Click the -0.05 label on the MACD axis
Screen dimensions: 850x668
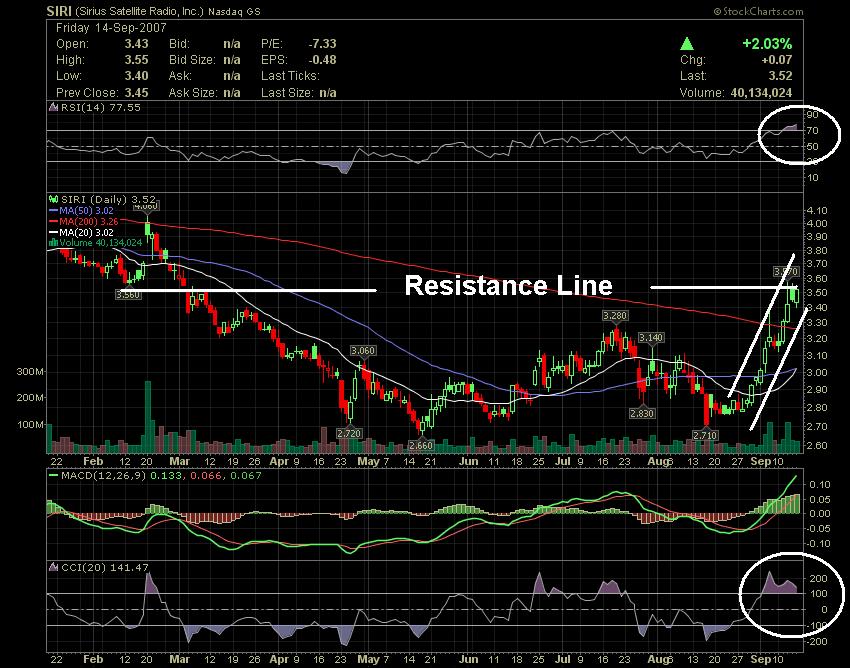[x=818, y=529]
